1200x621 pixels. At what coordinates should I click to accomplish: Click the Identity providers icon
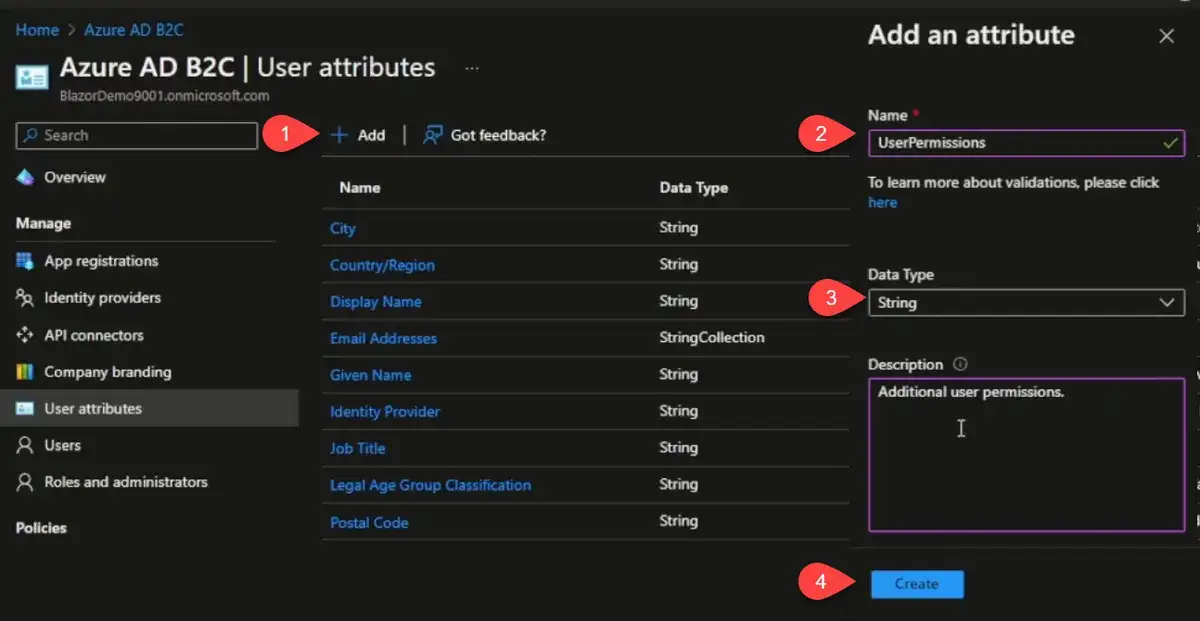pos(25,298)
